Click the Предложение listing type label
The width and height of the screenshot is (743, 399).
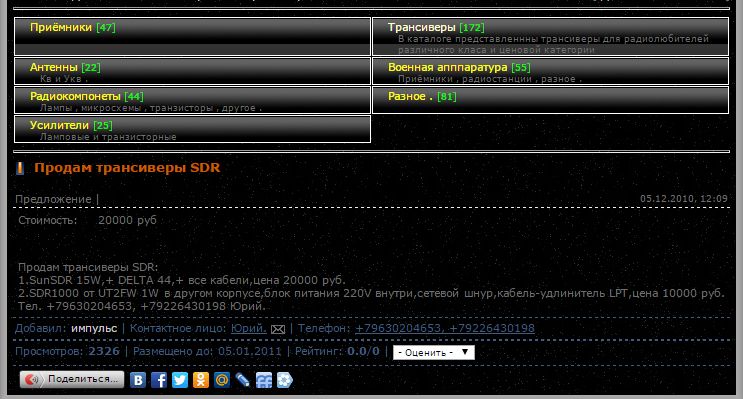[x=53, y=199]
